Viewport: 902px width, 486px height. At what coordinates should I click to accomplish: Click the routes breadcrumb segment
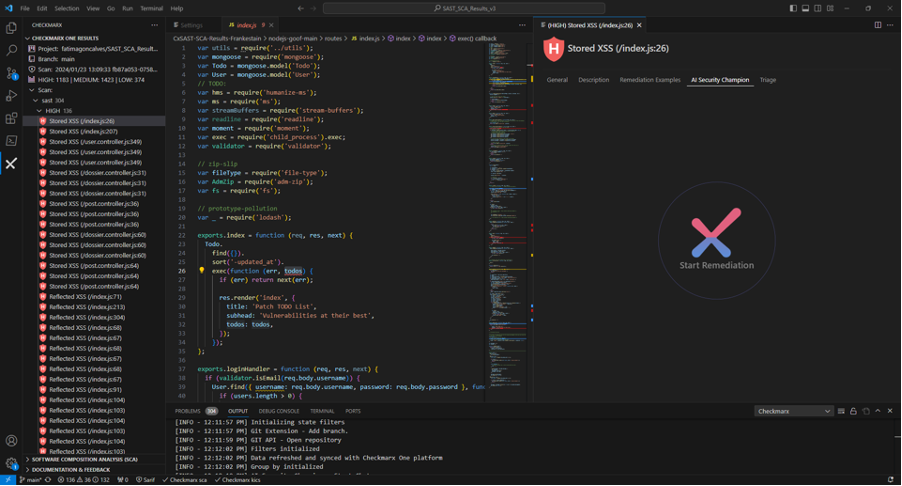(x=333, y=39)
